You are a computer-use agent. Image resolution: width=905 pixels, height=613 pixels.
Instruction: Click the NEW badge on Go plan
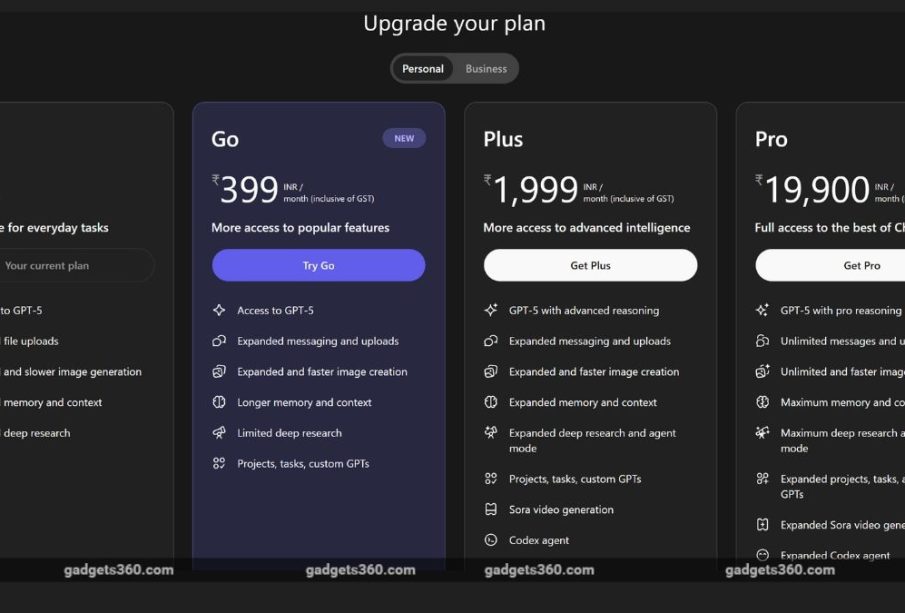point(404,139)
